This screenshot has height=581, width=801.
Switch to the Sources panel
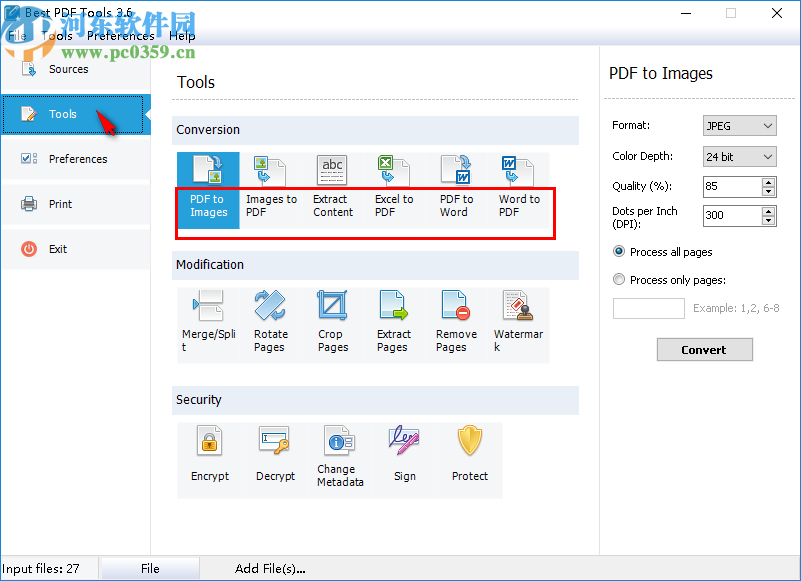tap(68, 69)
